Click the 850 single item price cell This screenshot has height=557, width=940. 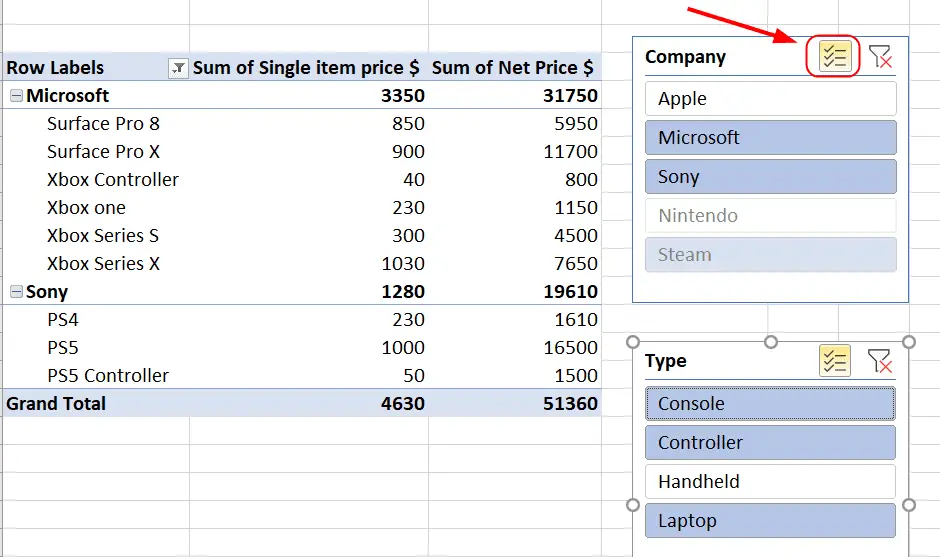[x=408, y=124]
